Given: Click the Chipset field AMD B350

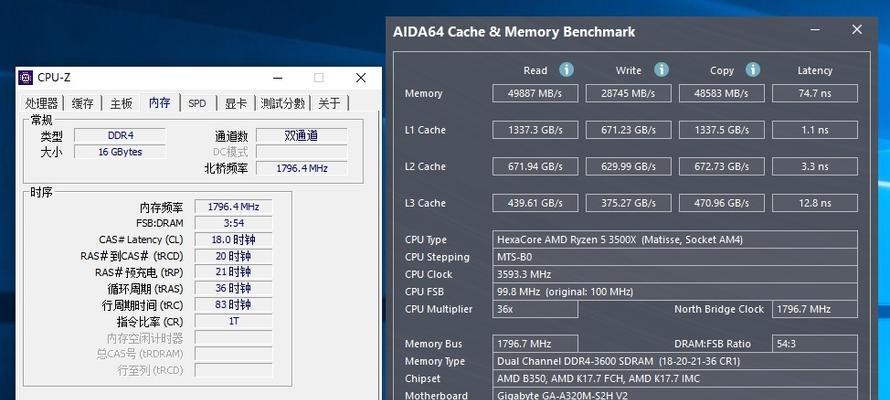Looking at the screenshot, I should (x=675, y=378).
